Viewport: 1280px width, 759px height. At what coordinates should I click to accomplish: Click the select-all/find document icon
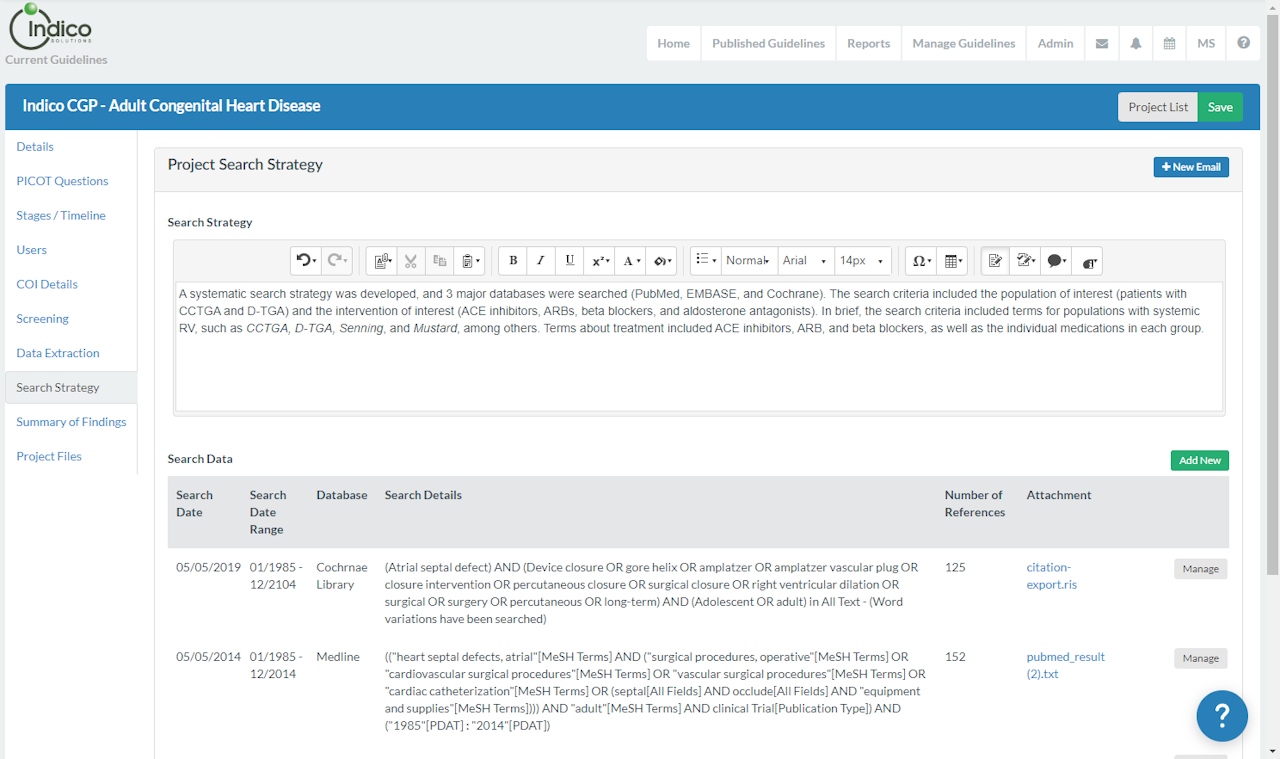[382, 261]
